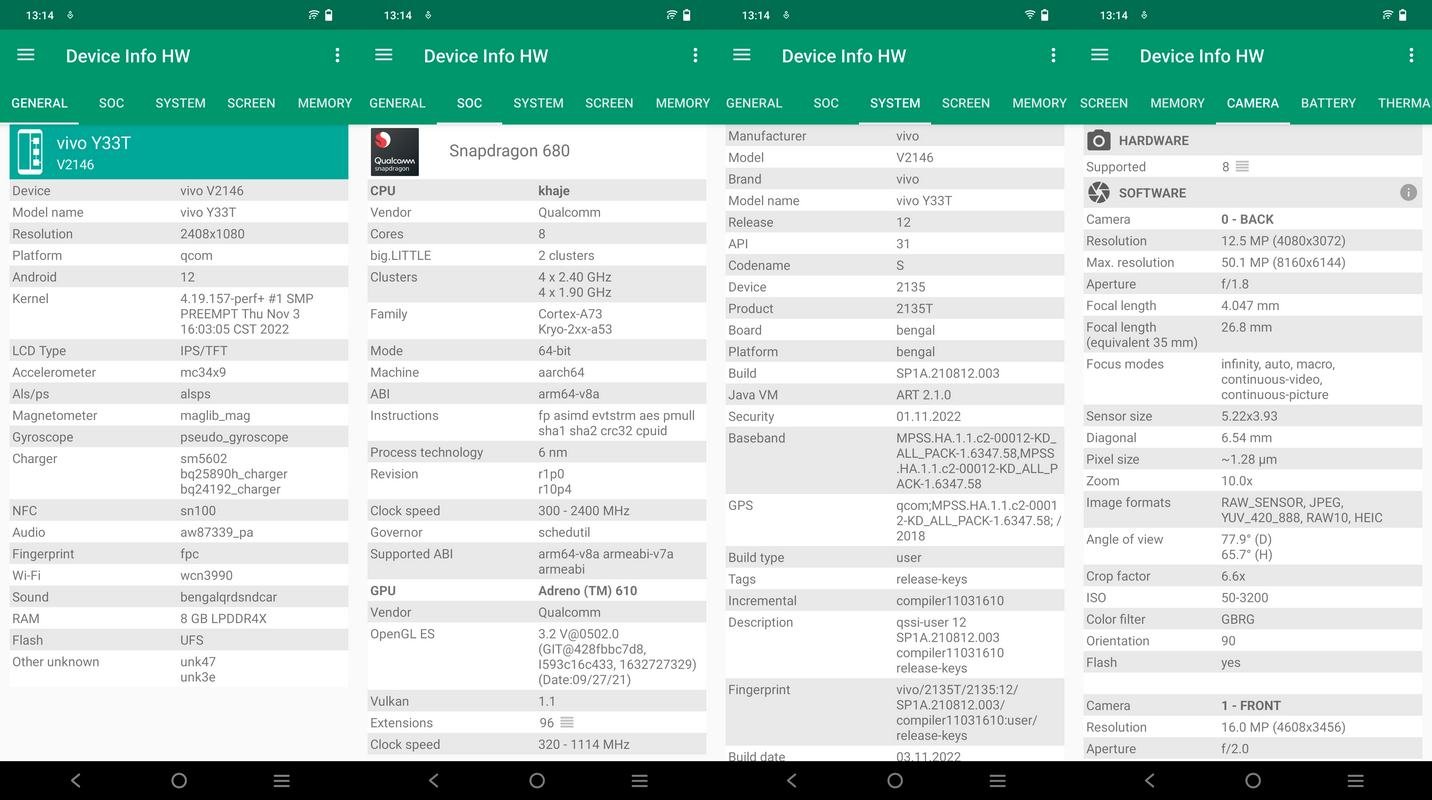1432x800 pixels.
Task: Open three-dot menu in camera panel
Action: [x=1411, y=55]
